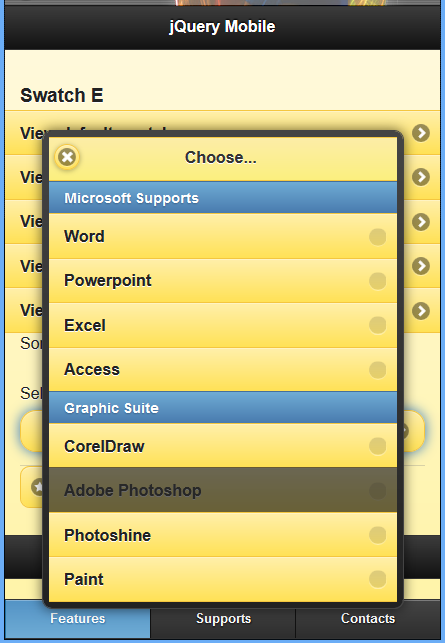
Task: Switch to the Supports tab
Action: [223, 618]
